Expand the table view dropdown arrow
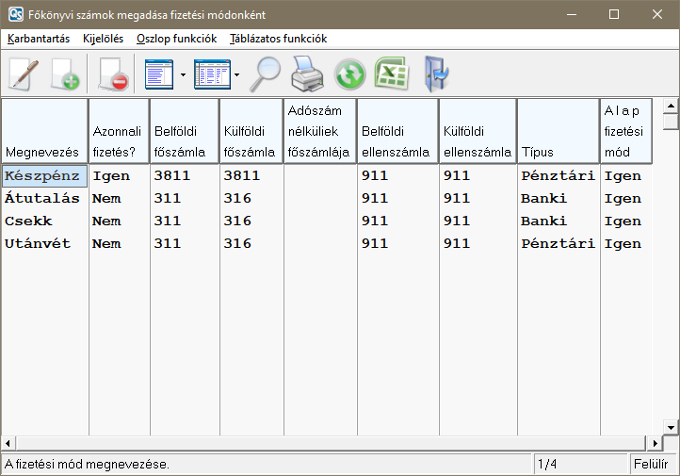Screen dimensions: 680x476 [x=236, y=74]
